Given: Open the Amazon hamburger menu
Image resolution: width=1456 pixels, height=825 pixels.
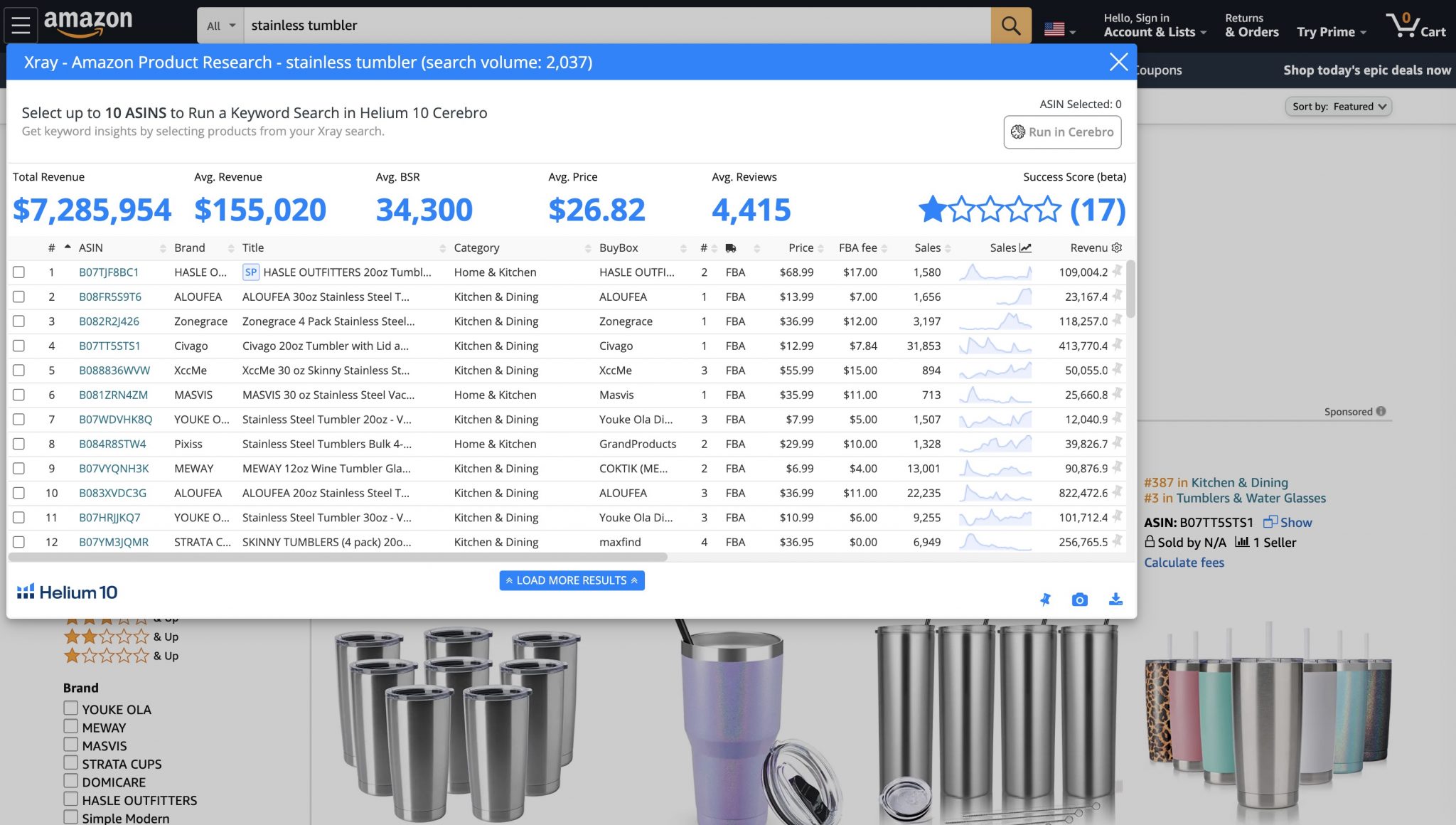Looking at the screenshot, I should [21, 26].
